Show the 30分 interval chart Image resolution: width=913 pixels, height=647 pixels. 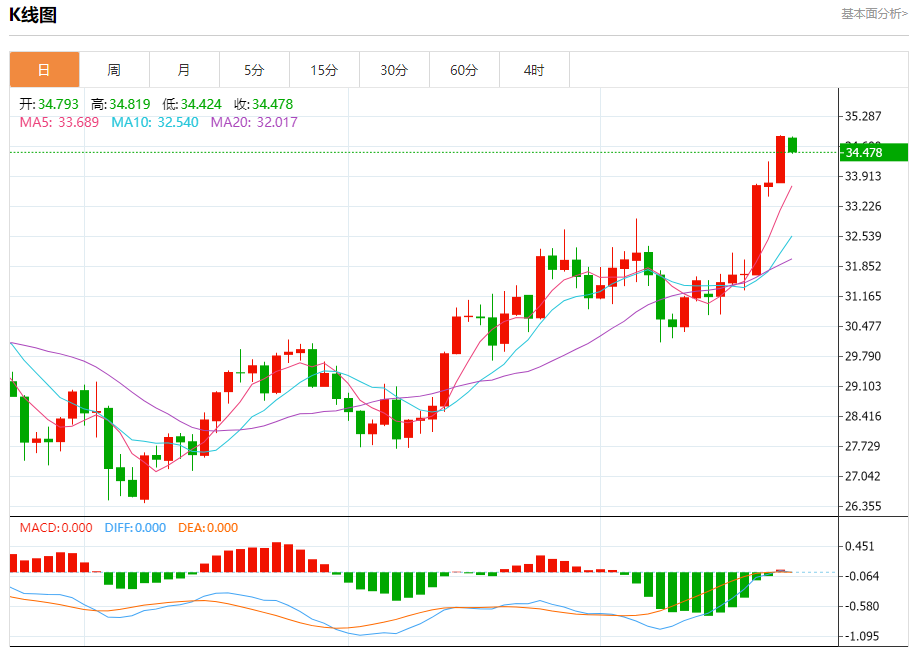[394, 70]
